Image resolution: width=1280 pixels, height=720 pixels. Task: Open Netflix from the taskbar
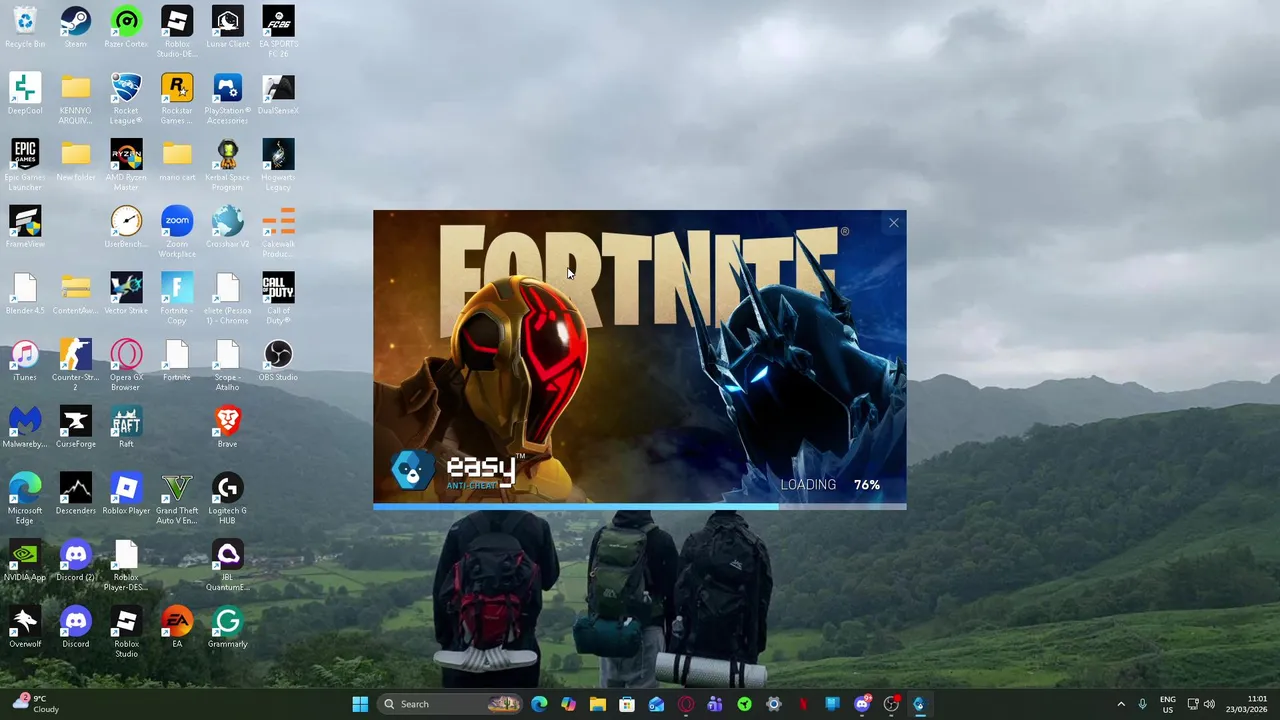point(803,704)
